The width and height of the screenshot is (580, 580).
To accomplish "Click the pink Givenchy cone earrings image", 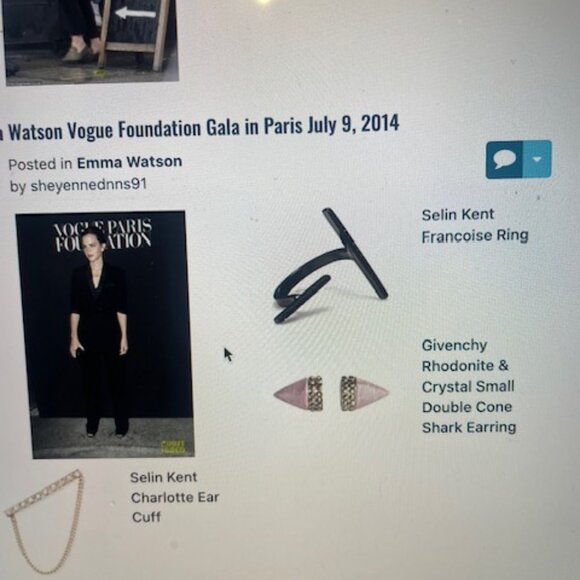I will point(331,394).
